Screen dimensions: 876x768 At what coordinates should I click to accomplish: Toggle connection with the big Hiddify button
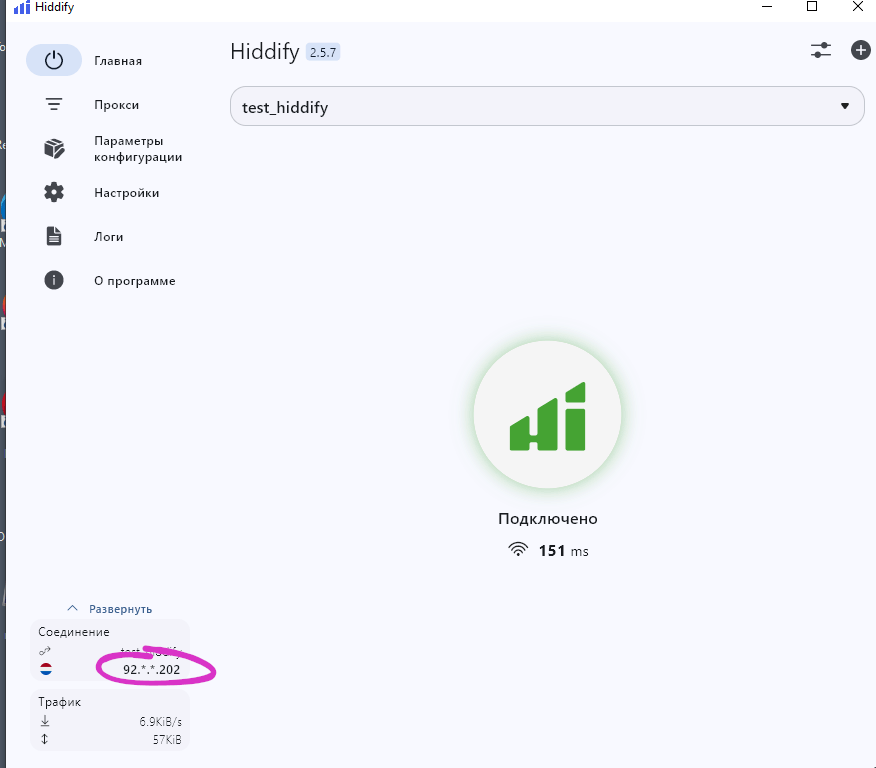(547, 414)
